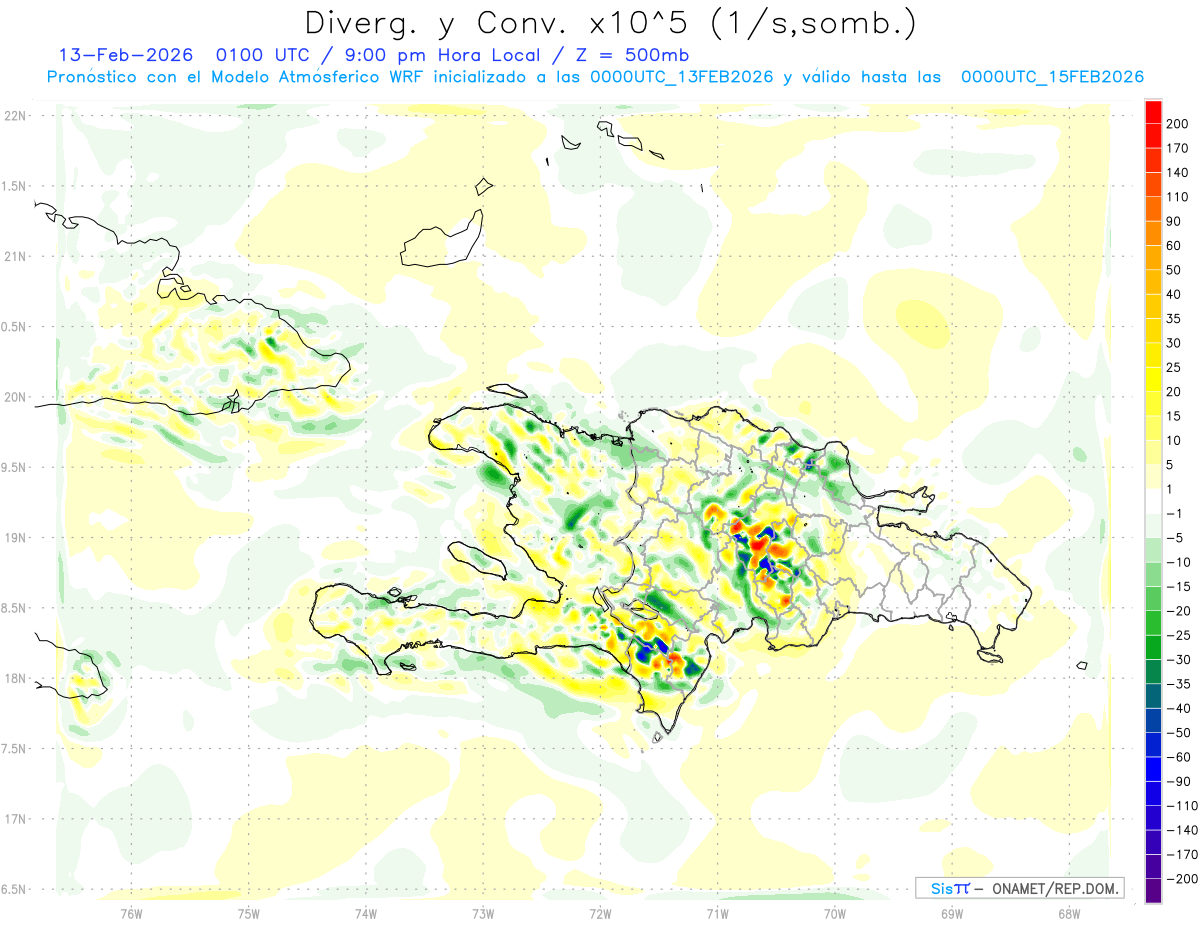Click the -90 color bar label
Screen dimensions: 1200x927
(1178, 781)
